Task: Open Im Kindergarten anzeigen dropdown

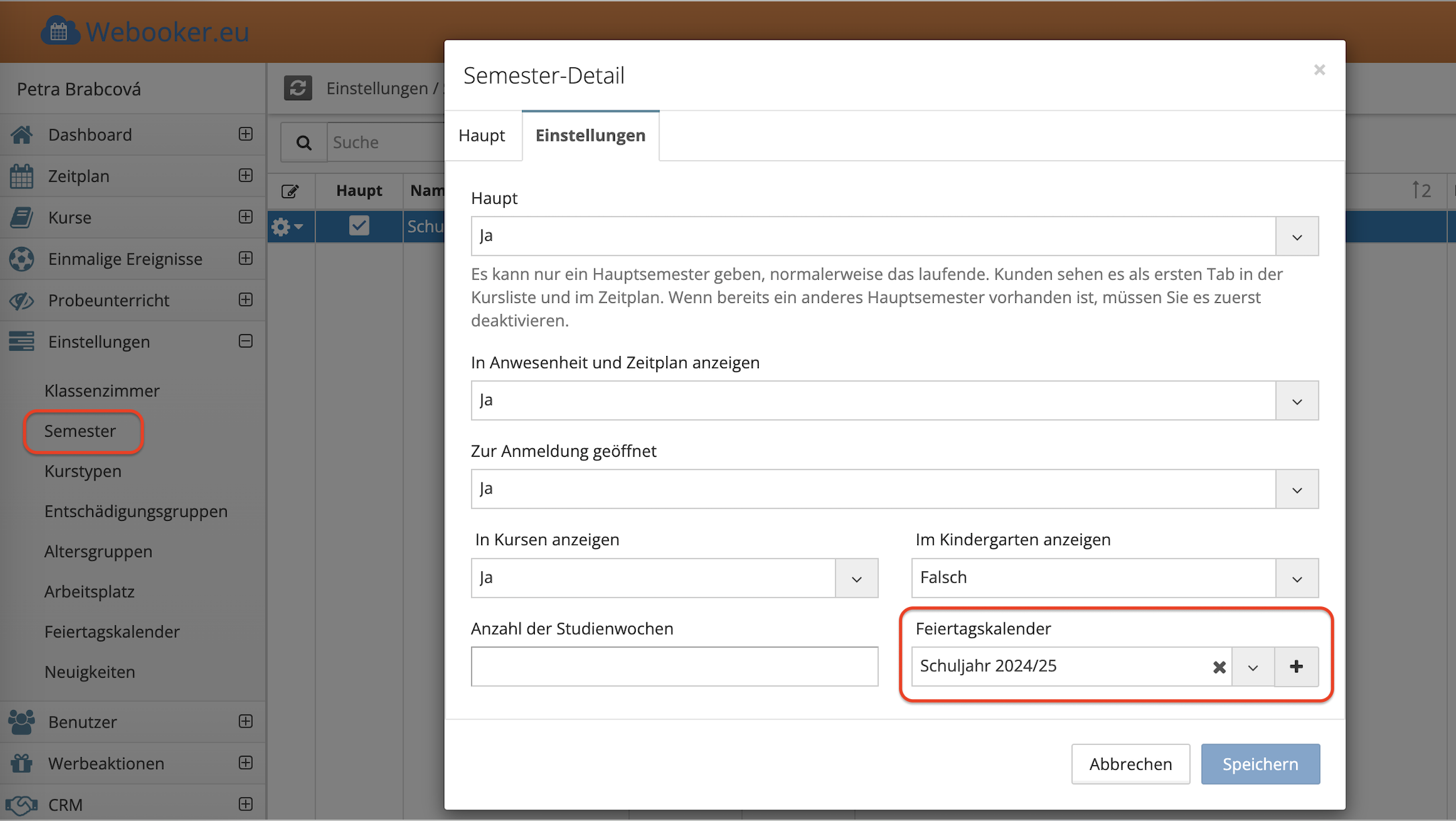Action: [x=1297, y=578]
